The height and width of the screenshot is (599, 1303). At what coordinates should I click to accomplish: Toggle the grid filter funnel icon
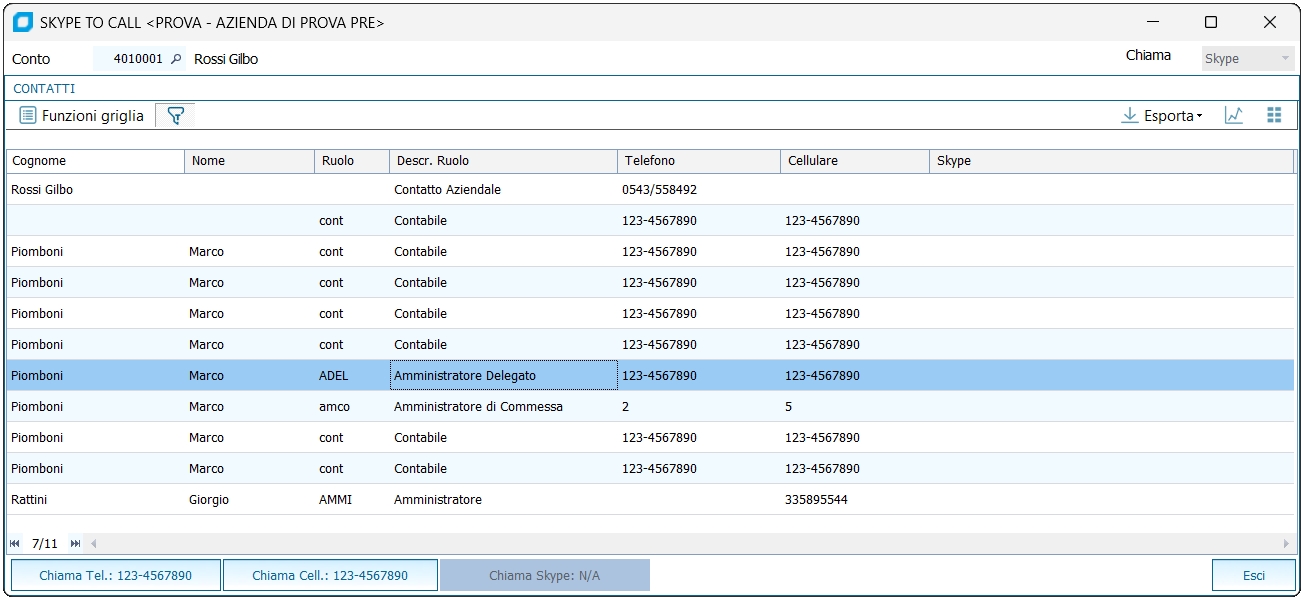click(175, 116)
